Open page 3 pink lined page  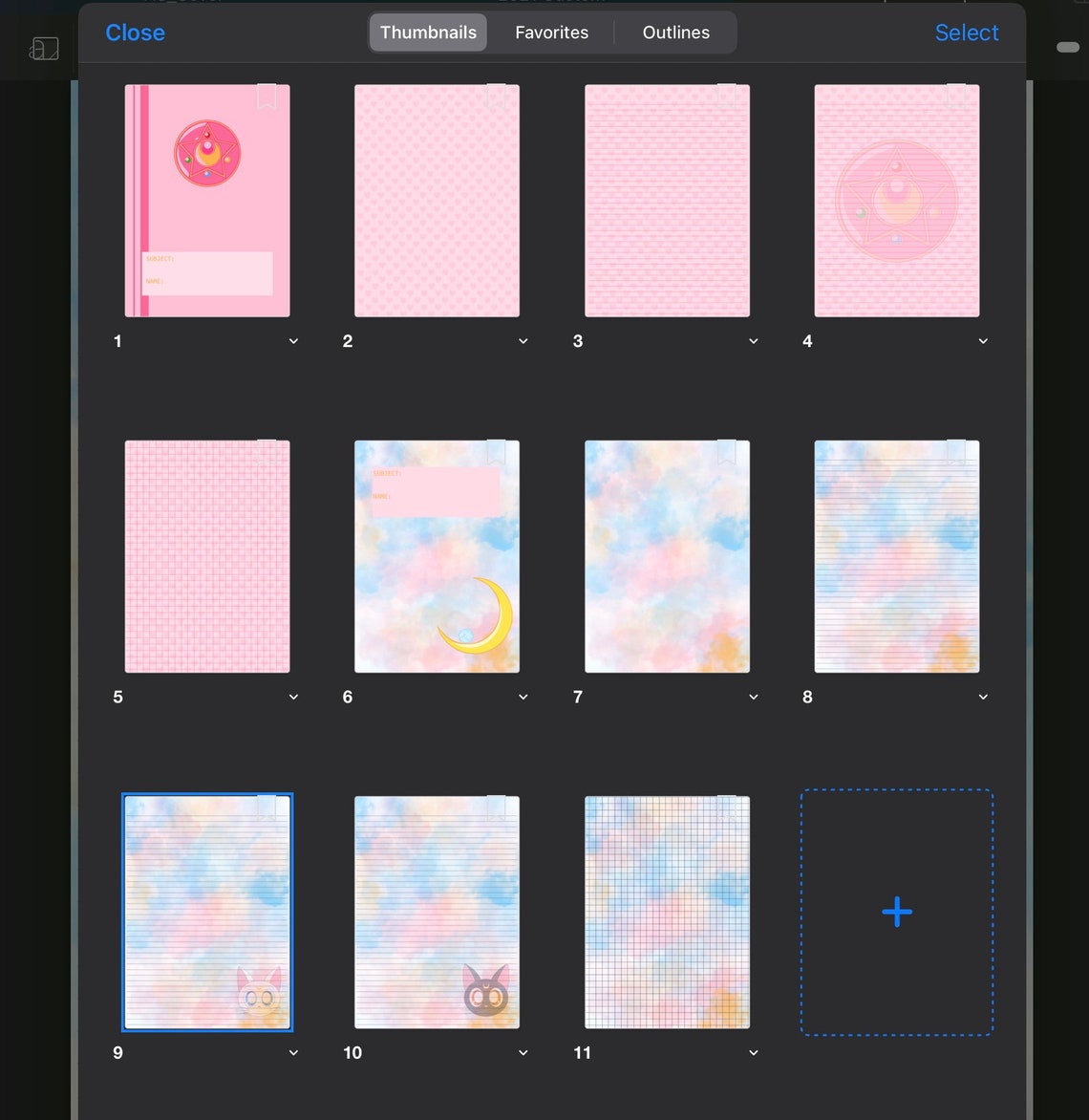point(667,201)
